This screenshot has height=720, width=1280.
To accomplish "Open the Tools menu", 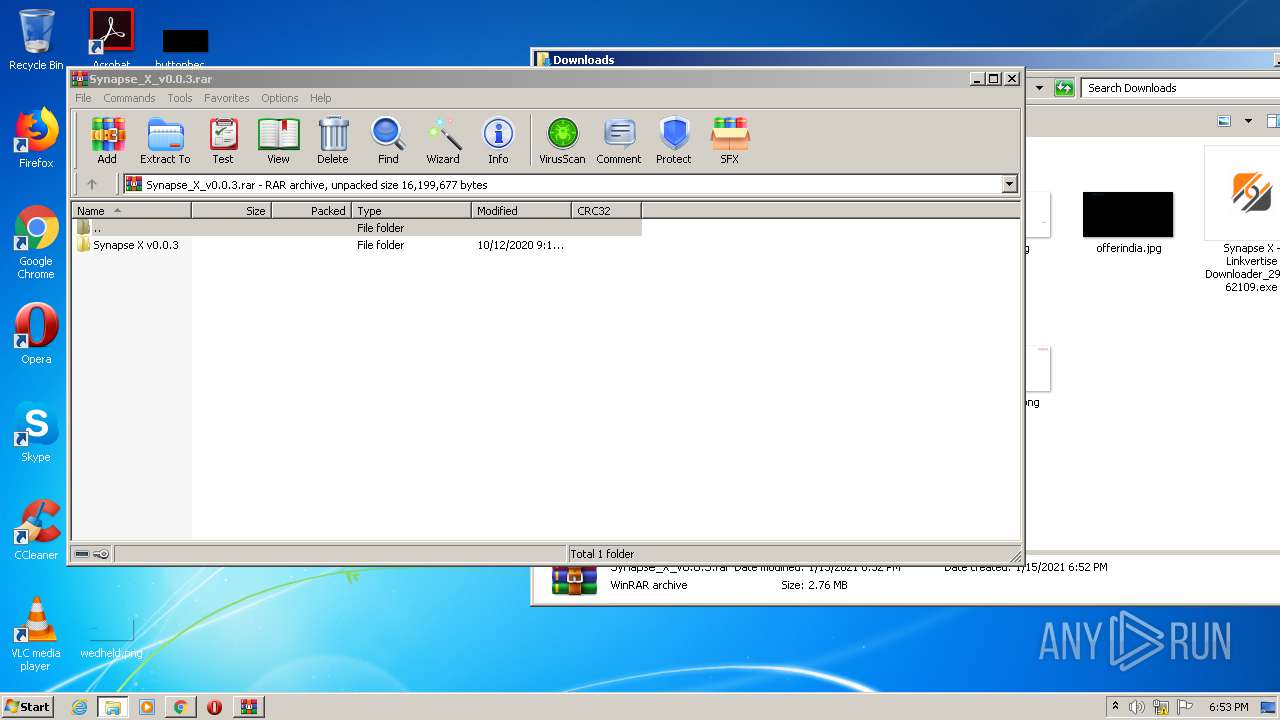I will (180, 98).
